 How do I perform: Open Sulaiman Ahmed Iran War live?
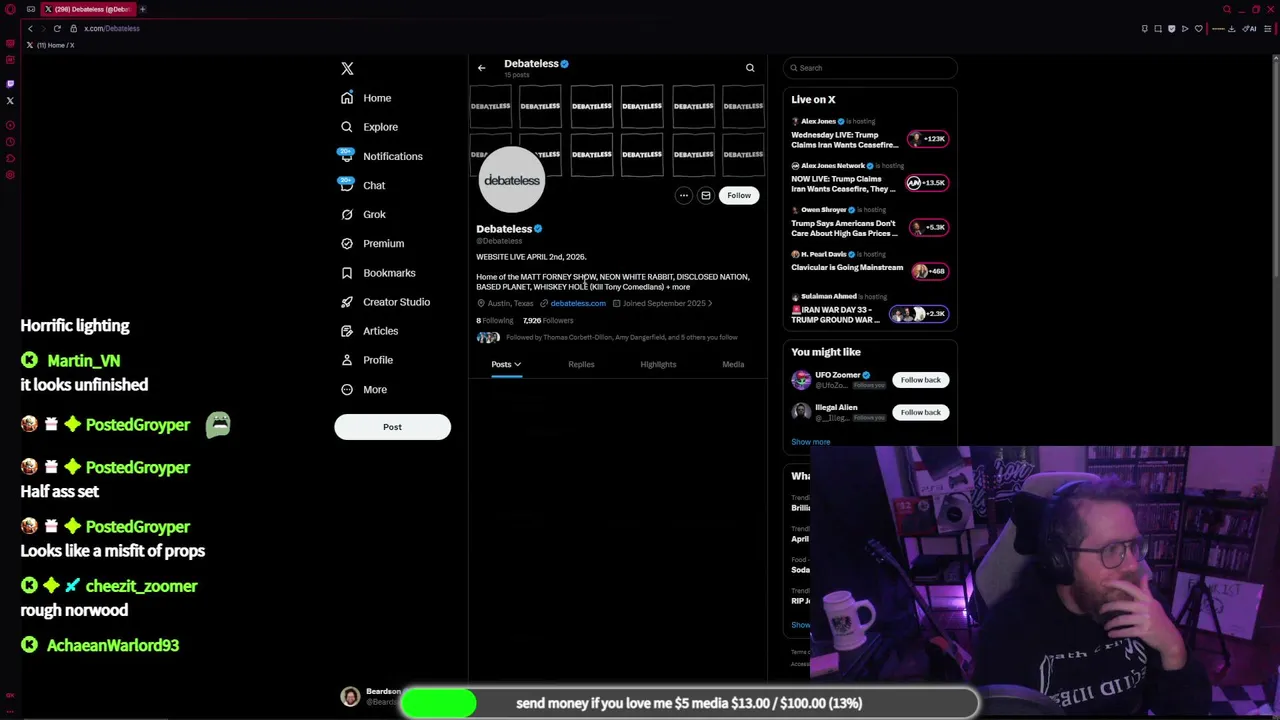870,309
